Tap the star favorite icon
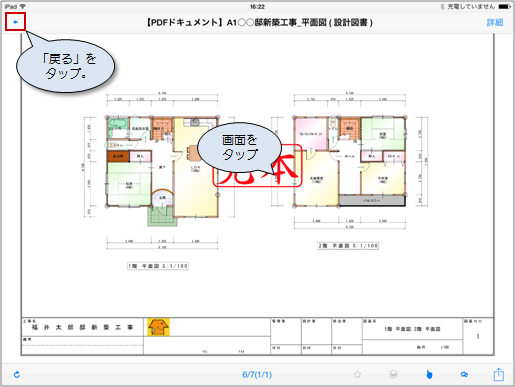515x387 pixels. [x=358, y=374]
